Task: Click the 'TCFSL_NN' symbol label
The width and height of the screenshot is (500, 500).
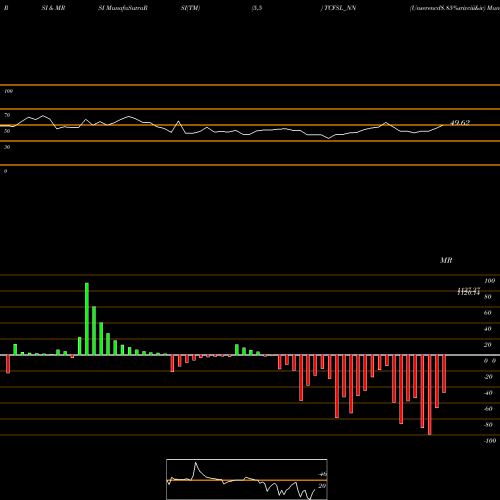Action: (340, 8)
